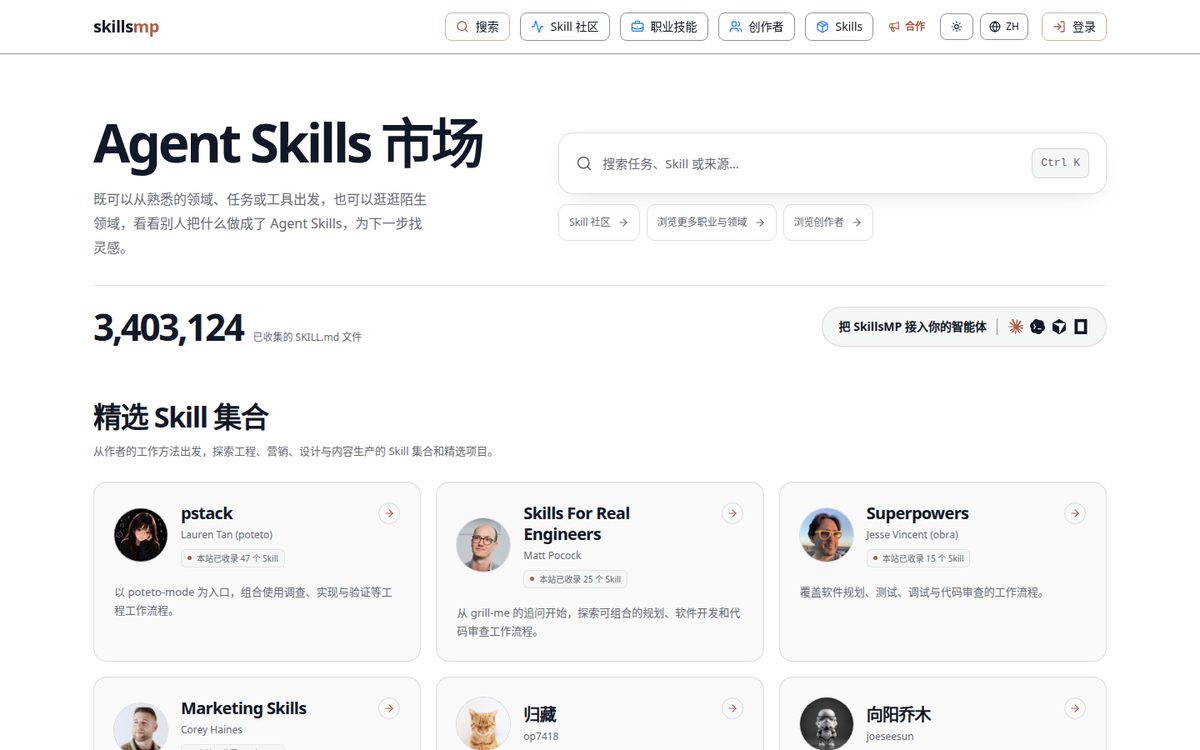The width and height of the screenshot is (1200, 750).
Task: Open the ZH language selector
Action: click(1004, 27)
